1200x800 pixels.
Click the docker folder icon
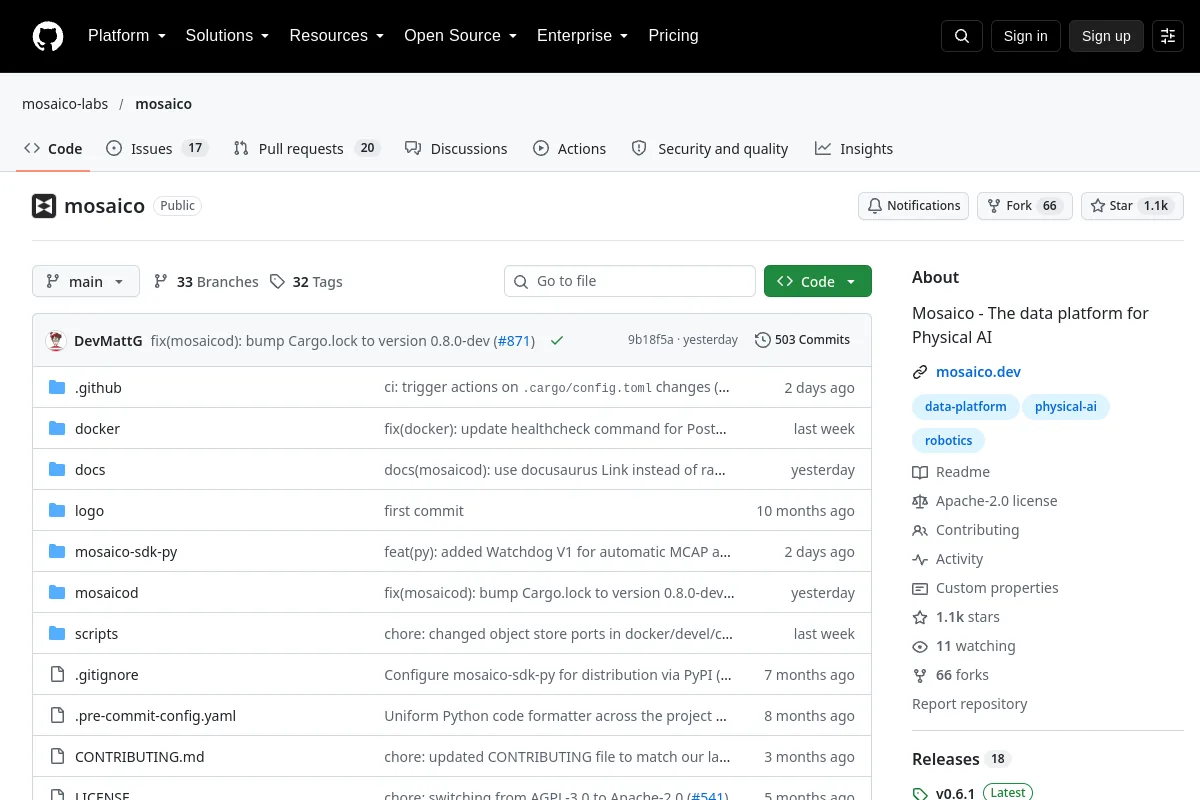pos(57,429)
